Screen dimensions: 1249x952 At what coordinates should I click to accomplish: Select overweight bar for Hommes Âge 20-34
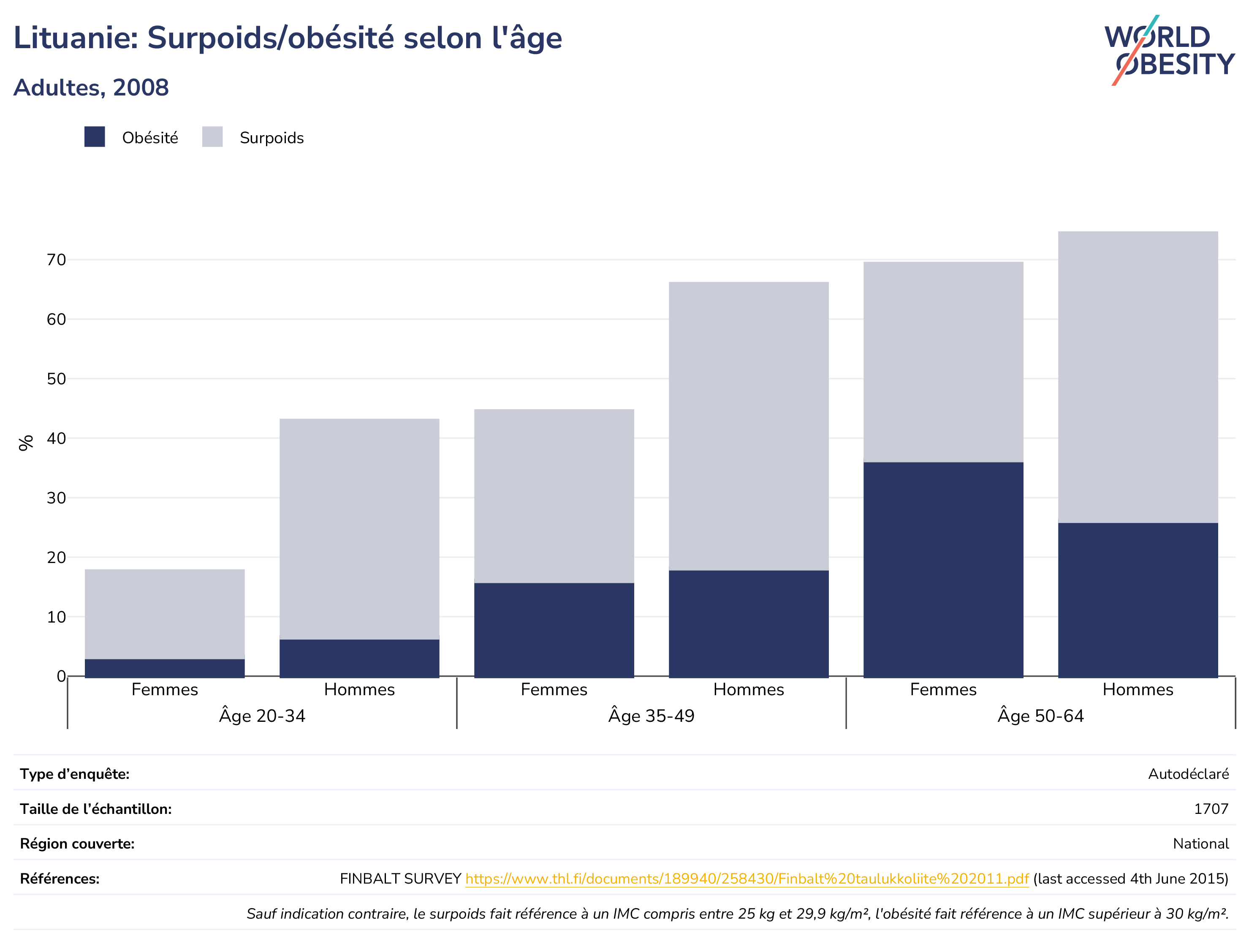(x=360, y=529)
